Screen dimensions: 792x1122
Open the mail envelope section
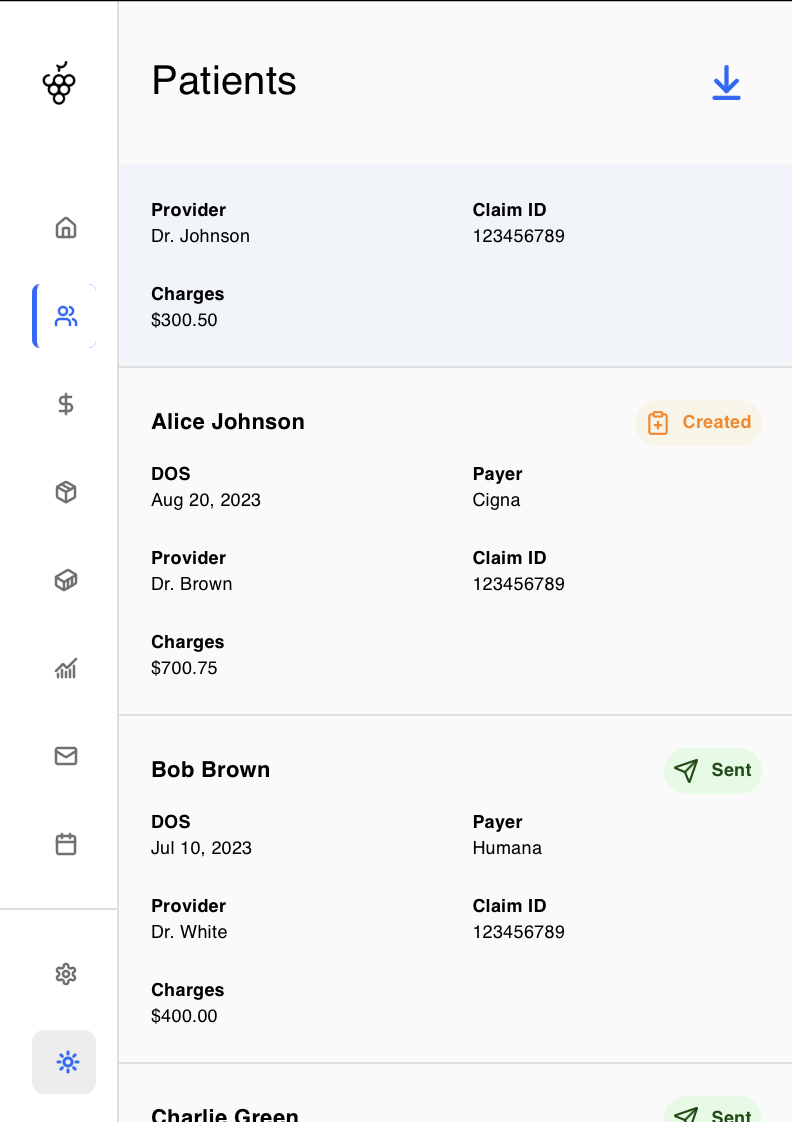[x=66, y=756]
